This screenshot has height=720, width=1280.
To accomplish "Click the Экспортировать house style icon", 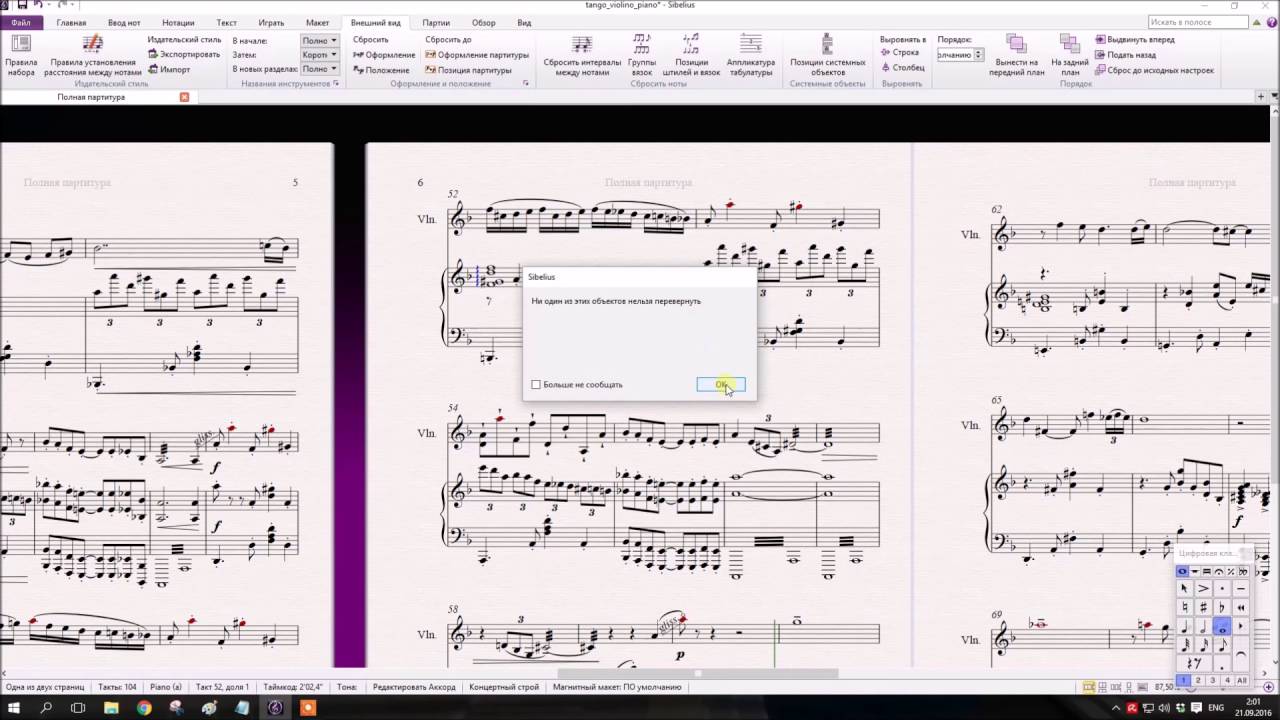I will point(153,54).
